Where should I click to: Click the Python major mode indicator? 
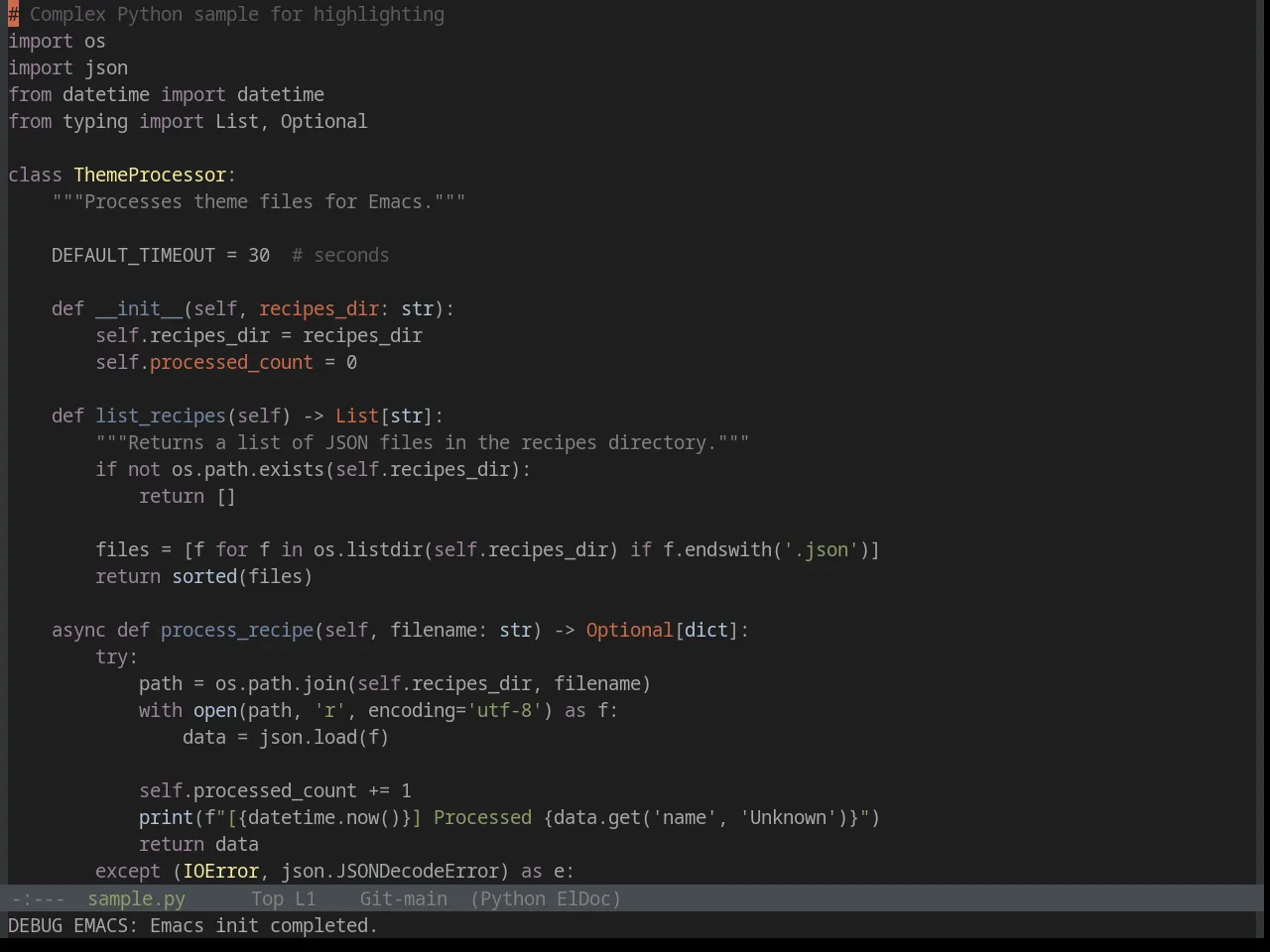coord(511,898)
